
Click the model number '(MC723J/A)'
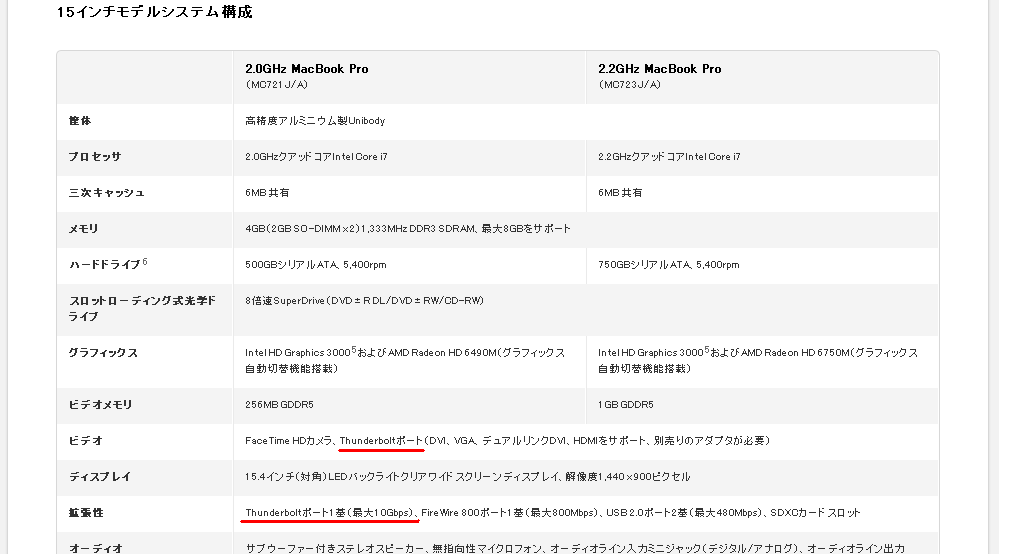pos(630,84)
